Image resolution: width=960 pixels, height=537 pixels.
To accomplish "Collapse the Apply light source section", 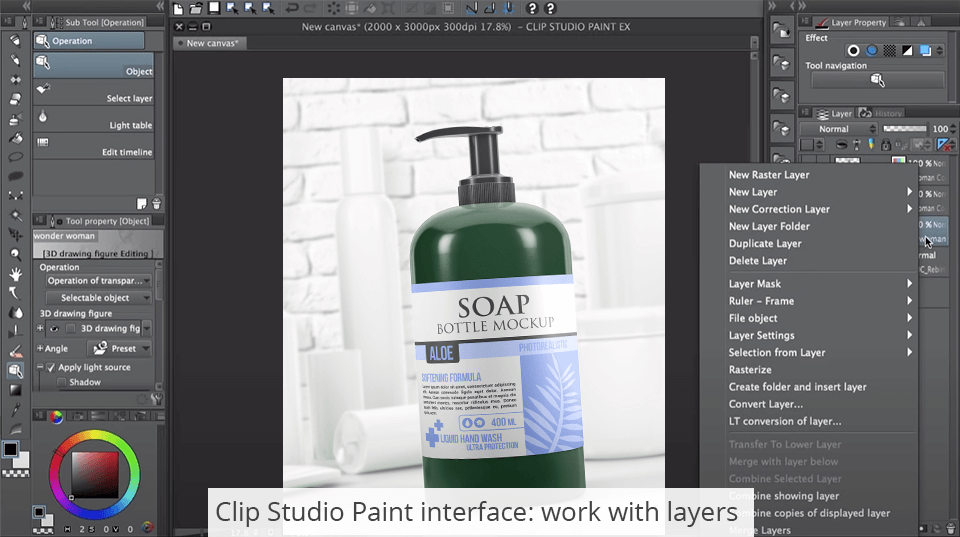I will coord(40,367).
